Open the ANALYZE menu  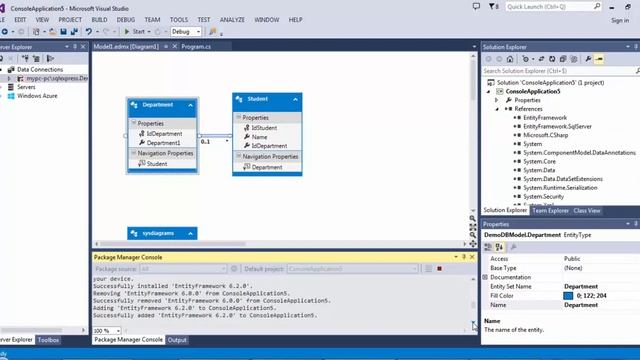tap(232, 20)
